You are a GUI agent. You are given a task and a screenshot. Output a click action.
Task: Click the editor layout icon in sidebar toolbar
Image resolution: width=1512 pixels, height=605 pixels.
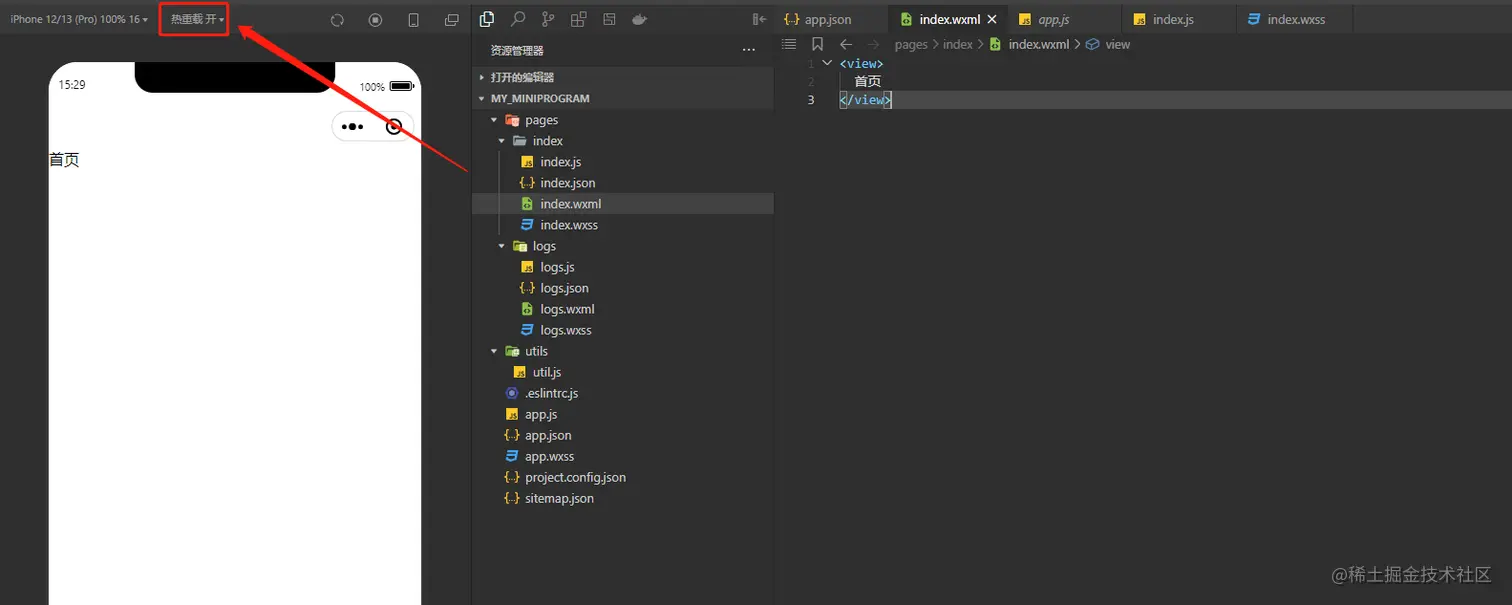pyautogui.click(x=609, y=19)
